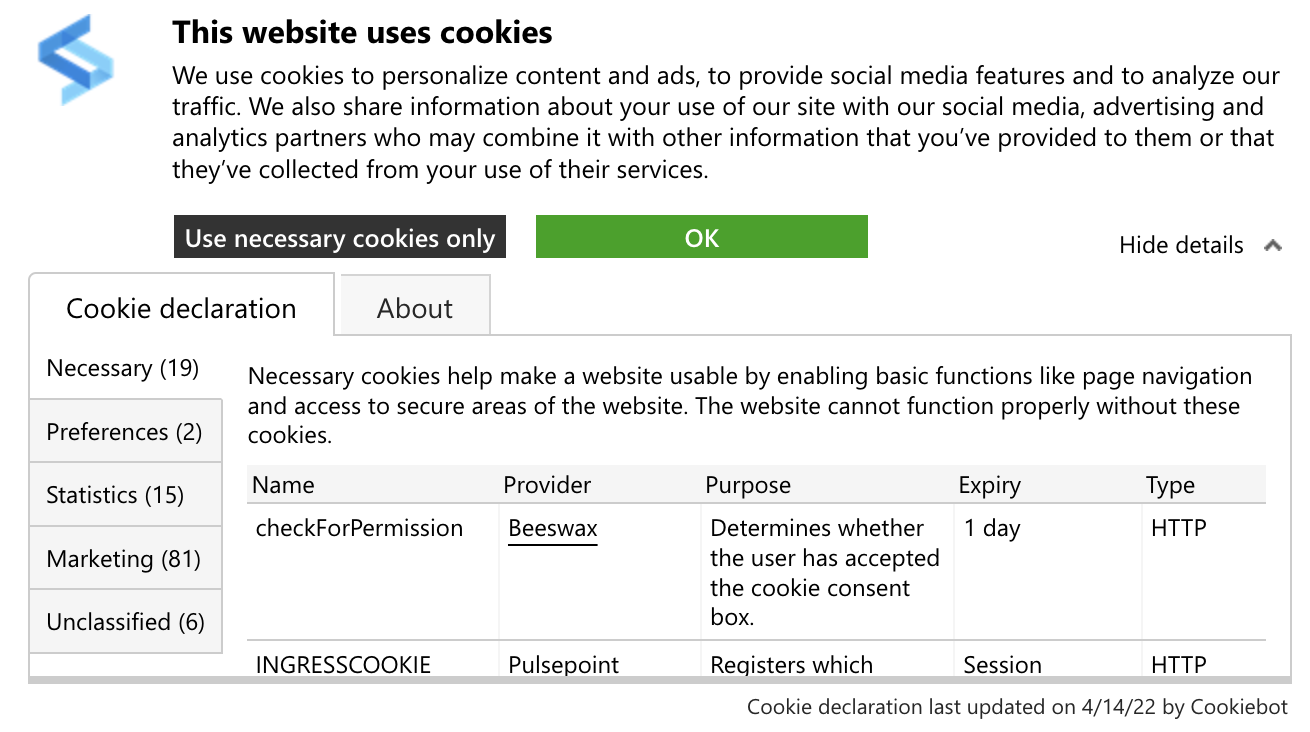Show the Statistics (15) cookie list
1310x732 pixels.
(x=125, y=494)
